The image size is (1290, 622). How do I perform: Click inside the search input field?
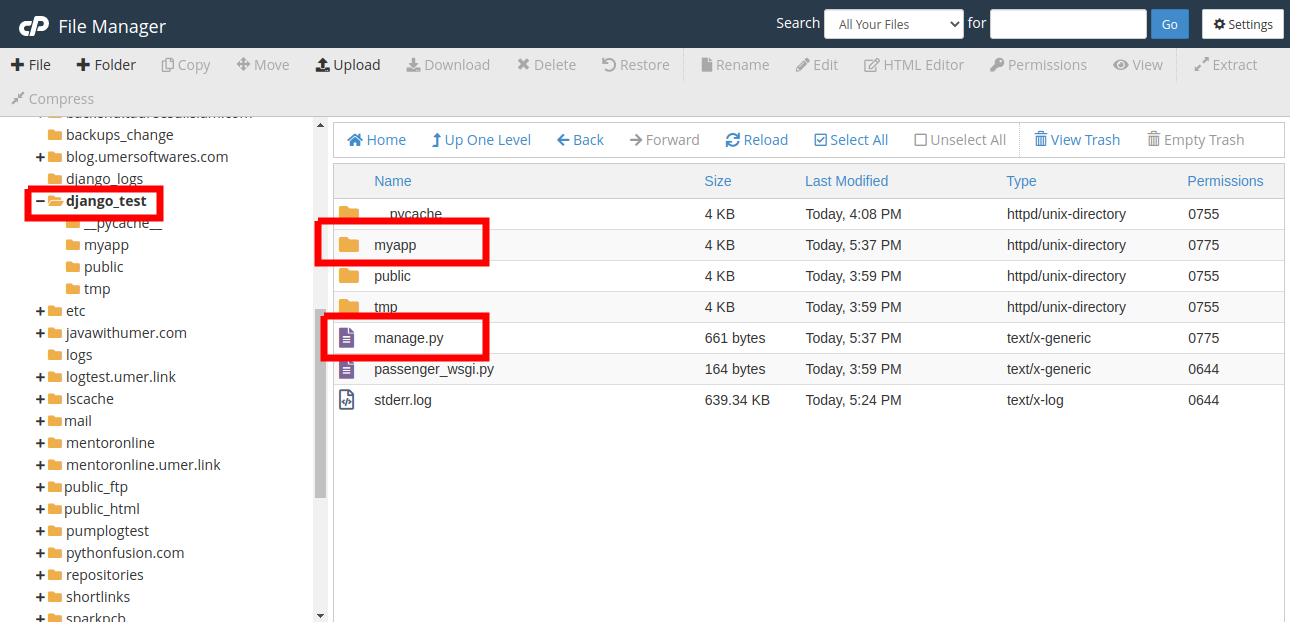(1067, 23)
